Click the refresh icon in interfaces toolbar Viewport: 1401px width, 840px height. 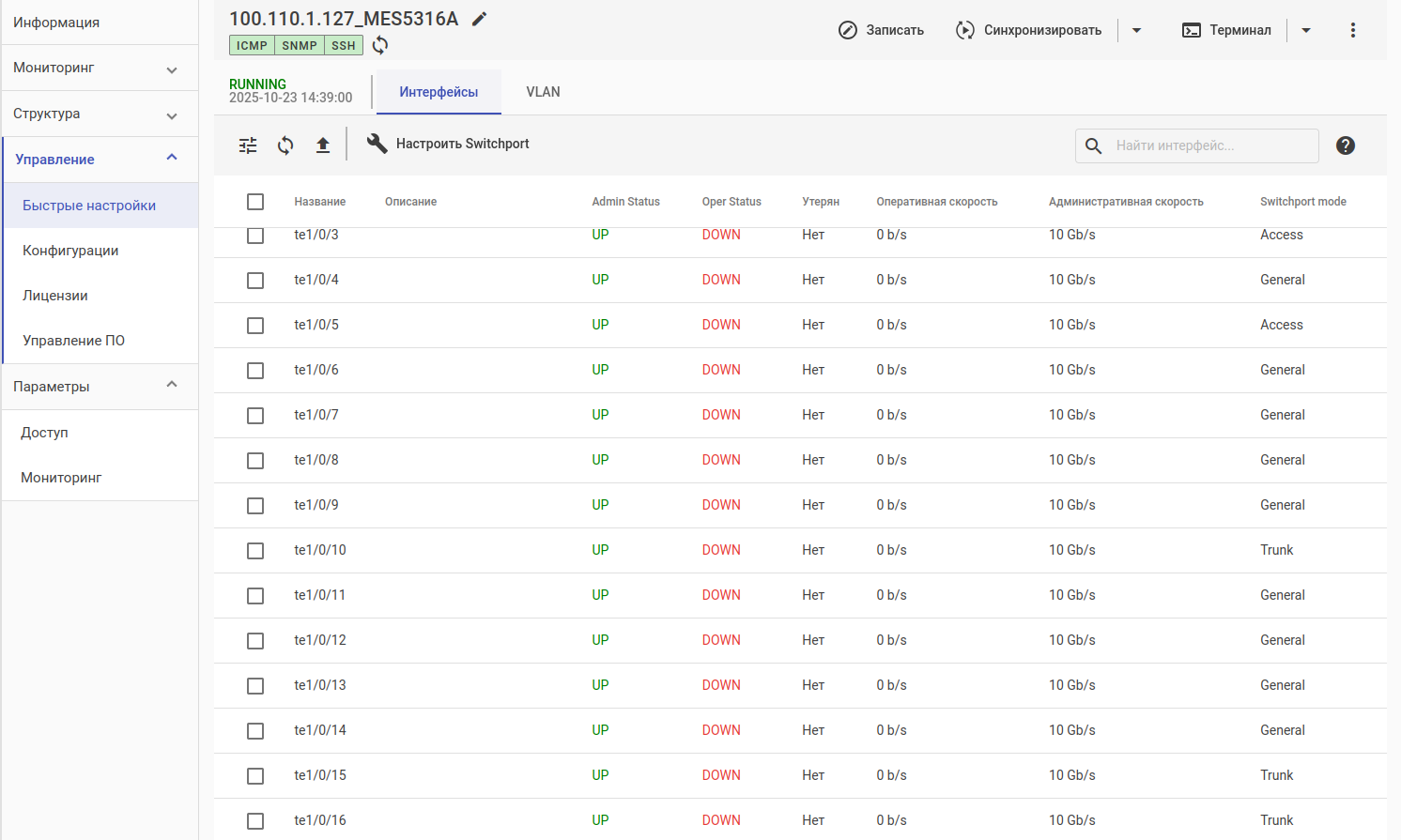click(x=285, y=145)
